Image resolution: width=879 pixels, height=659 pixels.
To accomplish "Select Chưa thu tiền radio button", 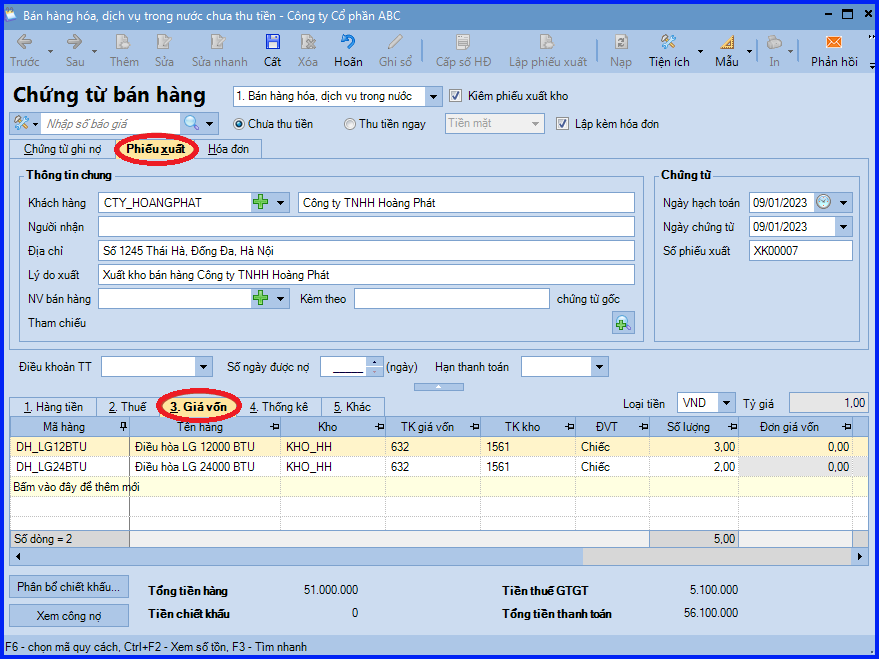I will [x=238, y=124].
